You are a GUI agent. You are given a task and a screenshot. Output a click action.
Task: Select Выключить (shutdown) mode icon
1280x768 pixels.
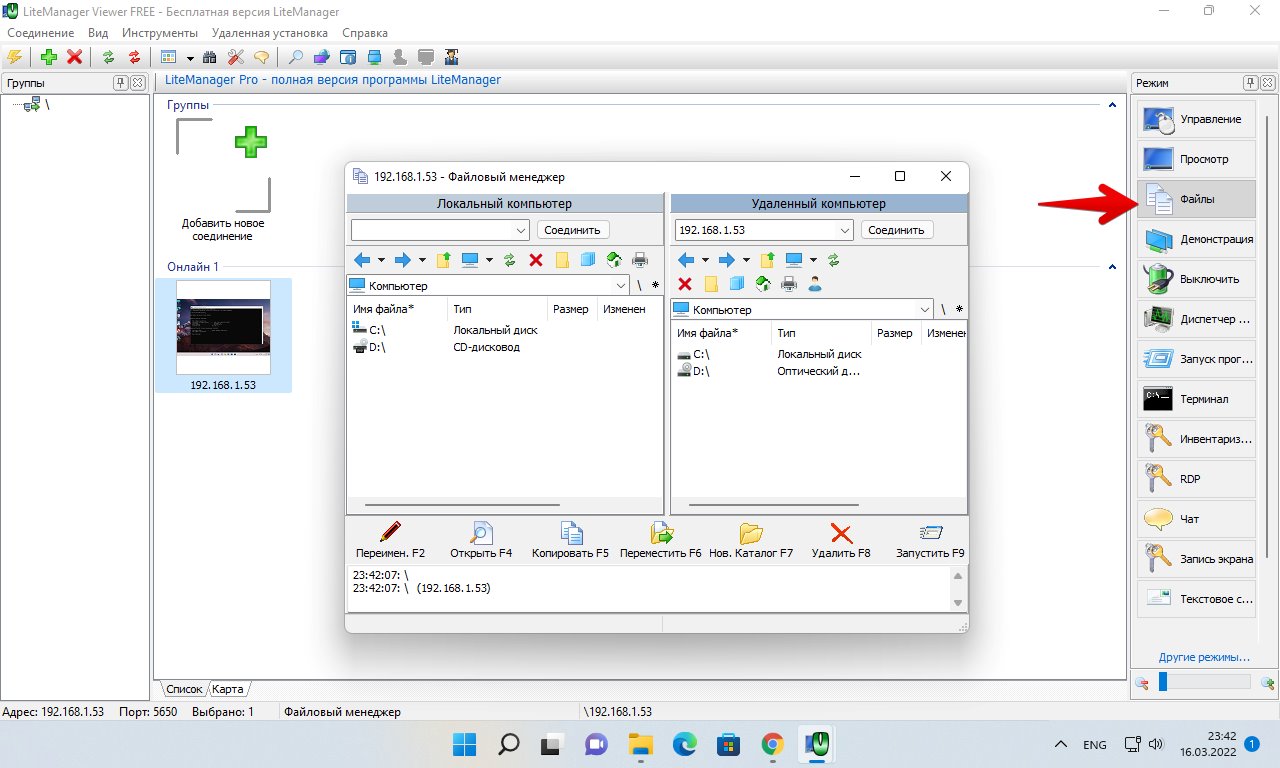(x=1196, y=279)
